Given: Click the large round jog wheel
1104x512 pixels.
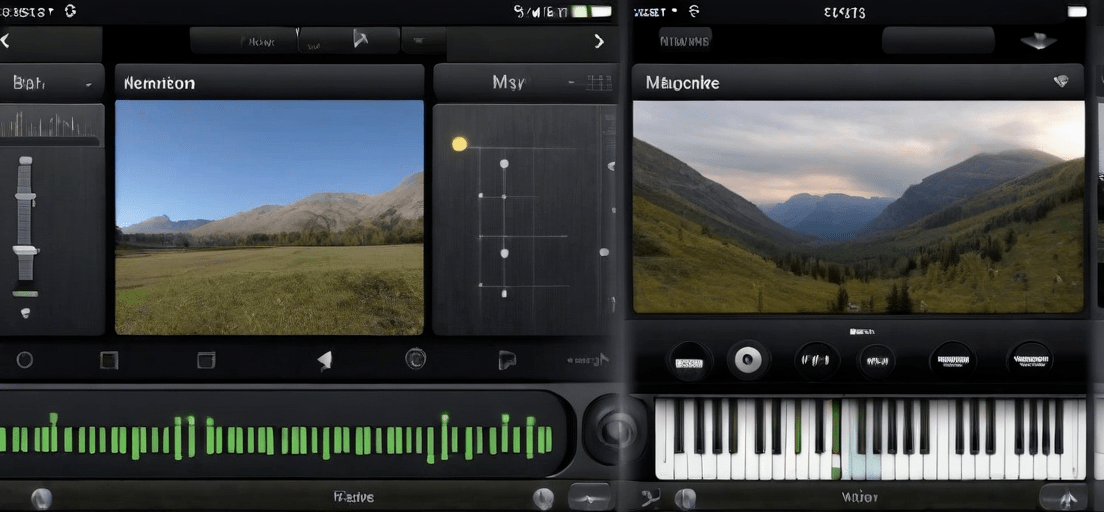Looking at the screenshot, I should click(615, 429).
